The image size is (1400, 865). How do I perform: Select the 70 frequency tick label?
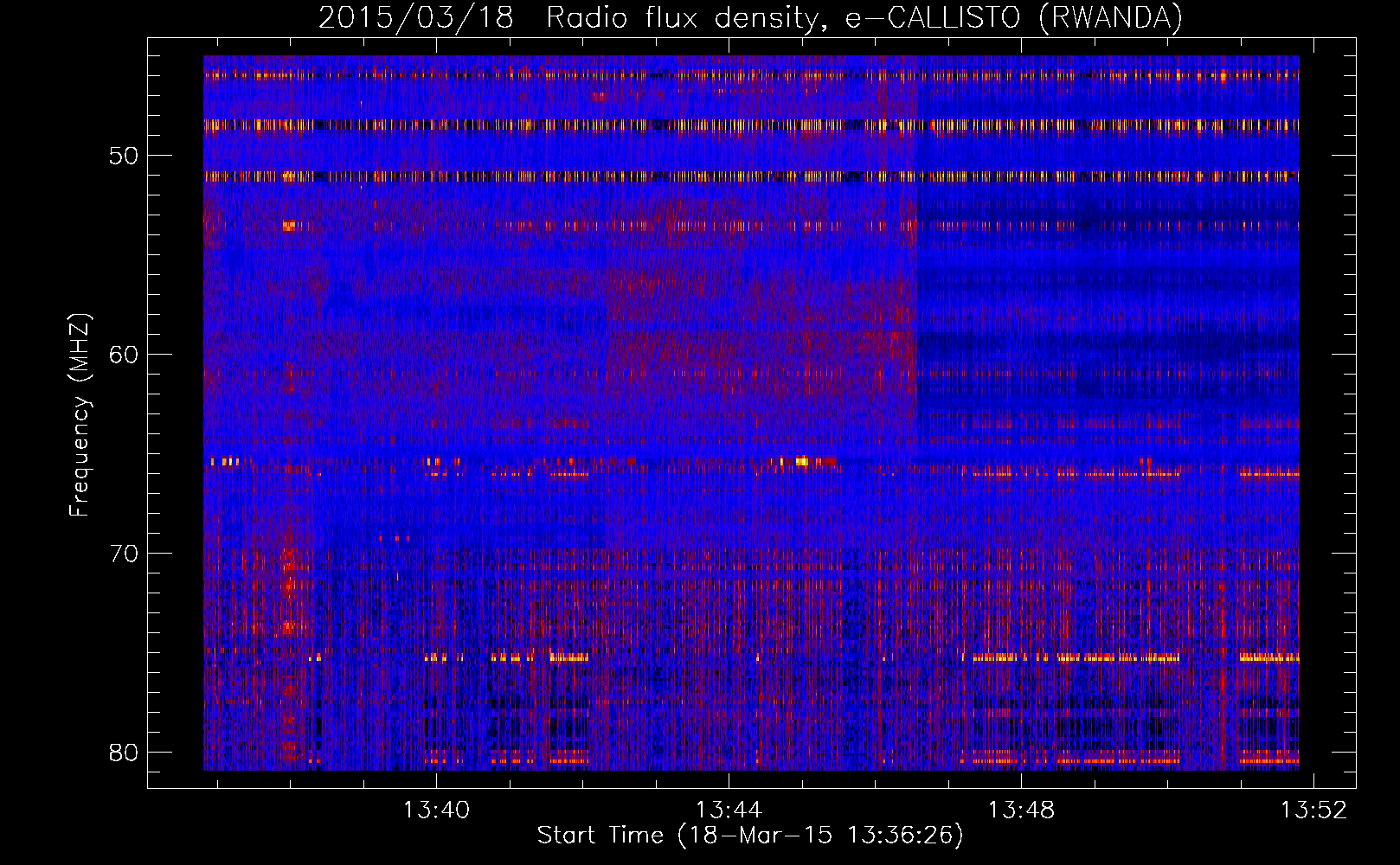pyautogui.click(x=124, y=554)
